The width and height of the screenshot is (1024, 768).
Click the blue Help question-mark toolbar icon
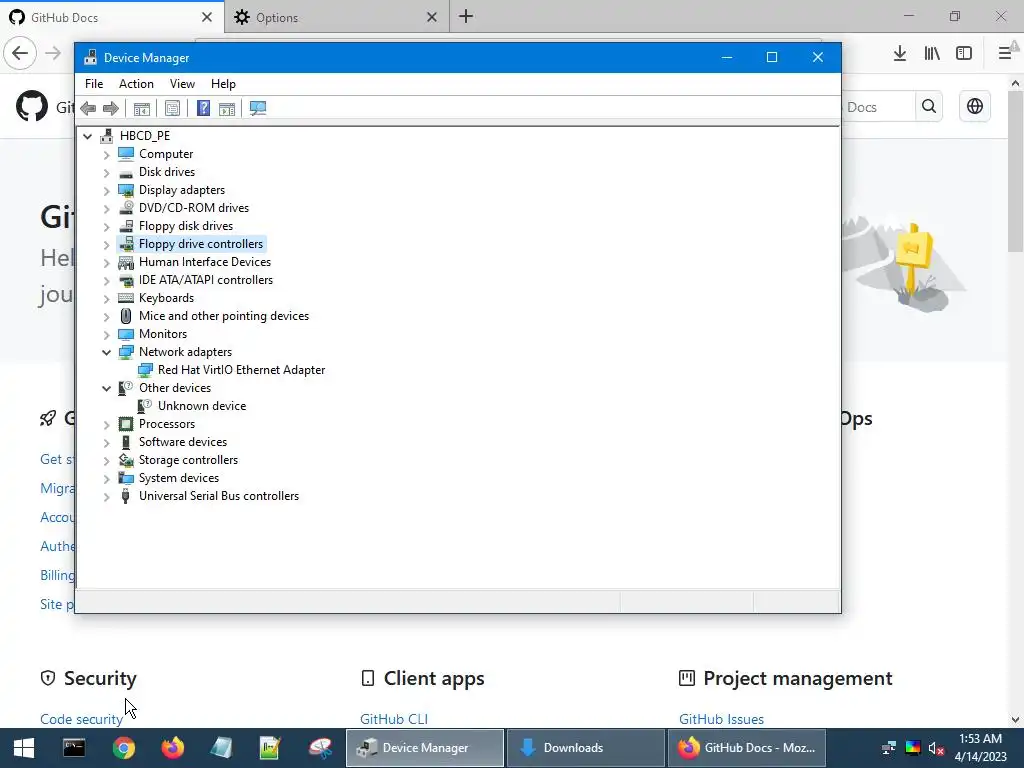(x=203, y=108)
